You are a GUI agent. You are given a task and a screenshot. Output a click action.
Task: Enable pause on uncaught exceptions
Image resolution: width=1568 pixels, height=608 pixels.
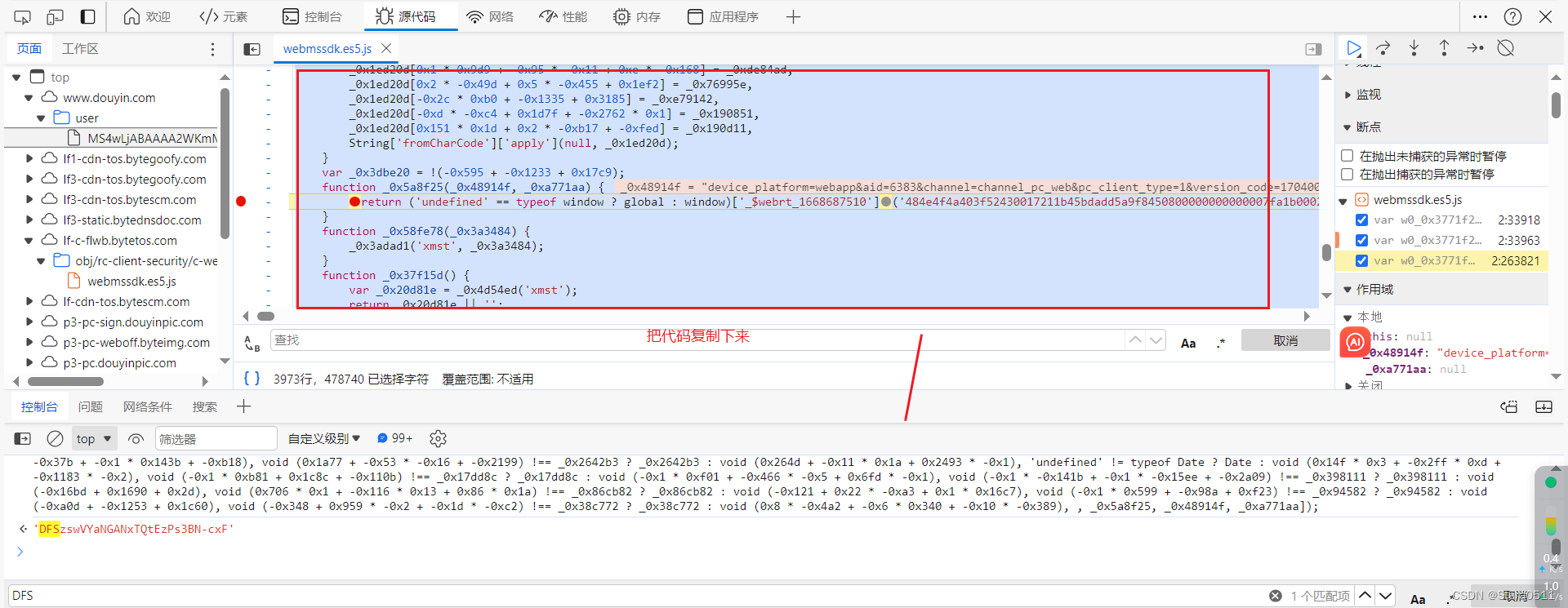click(1347, 156)
